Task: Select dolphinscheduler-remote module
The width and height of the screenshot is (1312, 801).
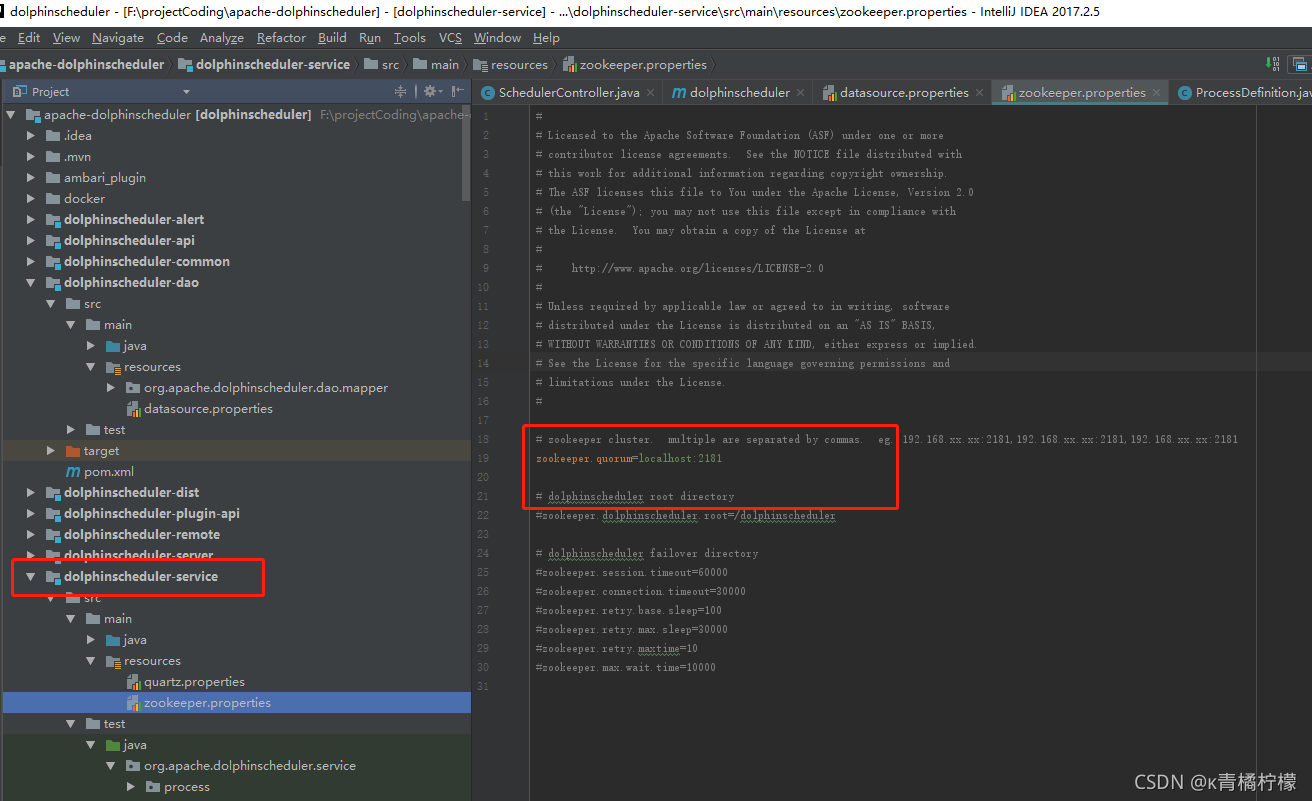Action: [x=142, y=534]
